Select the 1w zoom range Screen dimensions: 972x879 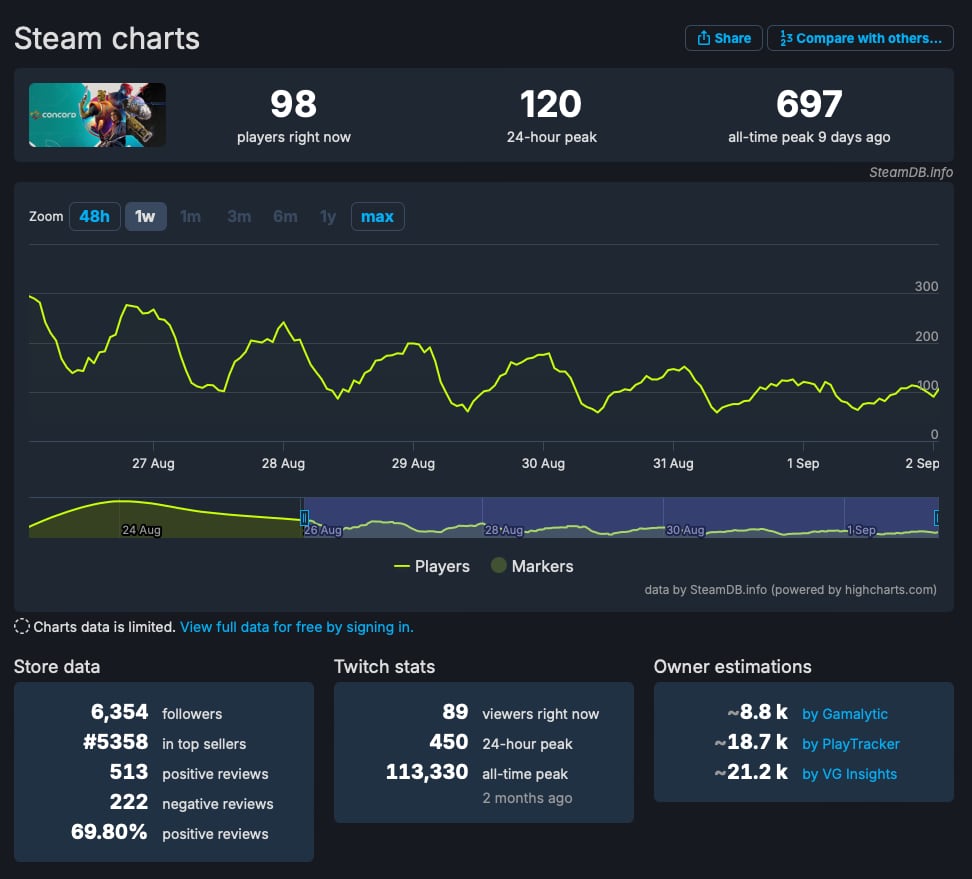pyautogui.click(x=145, y=216)
